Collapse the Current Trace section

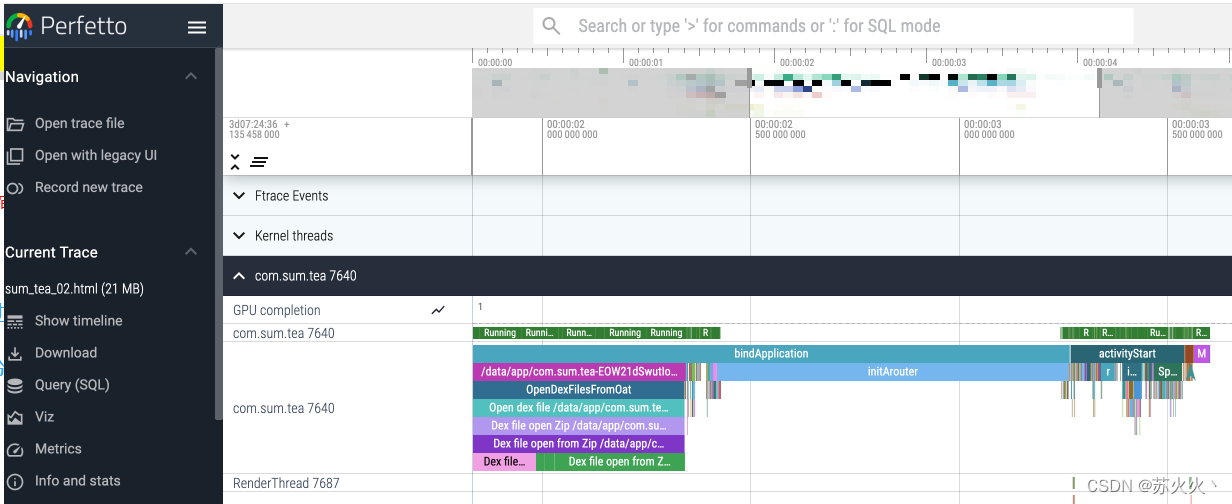tap(191, 252)
